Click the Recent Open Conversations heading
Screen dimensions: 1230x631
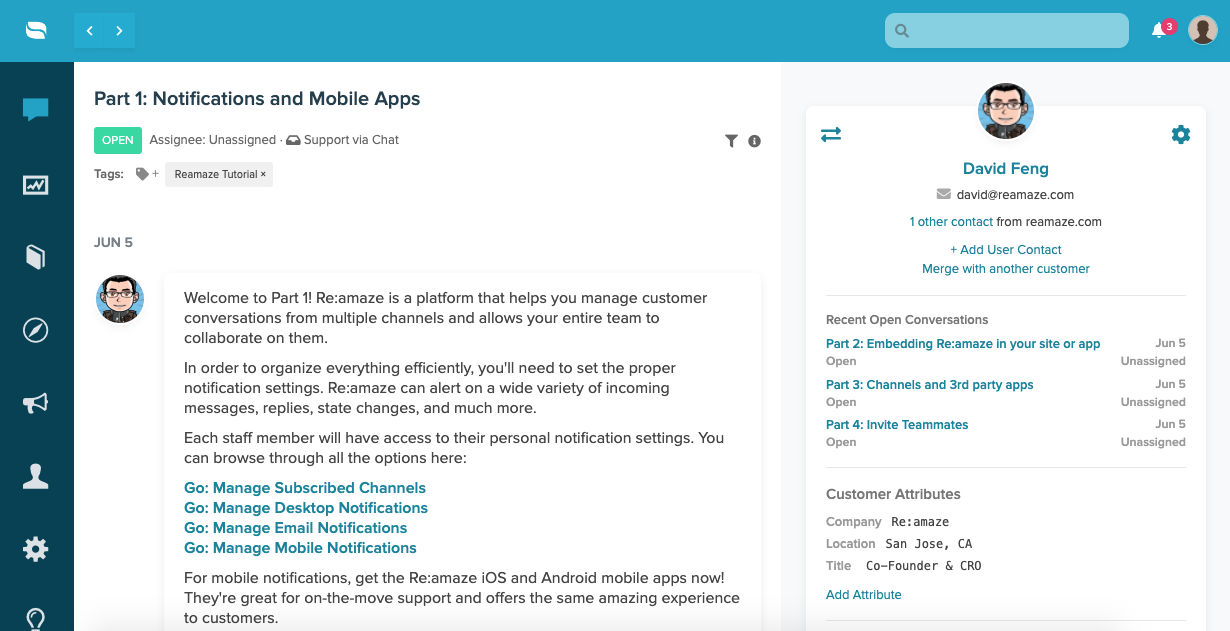tap(907, 320)
